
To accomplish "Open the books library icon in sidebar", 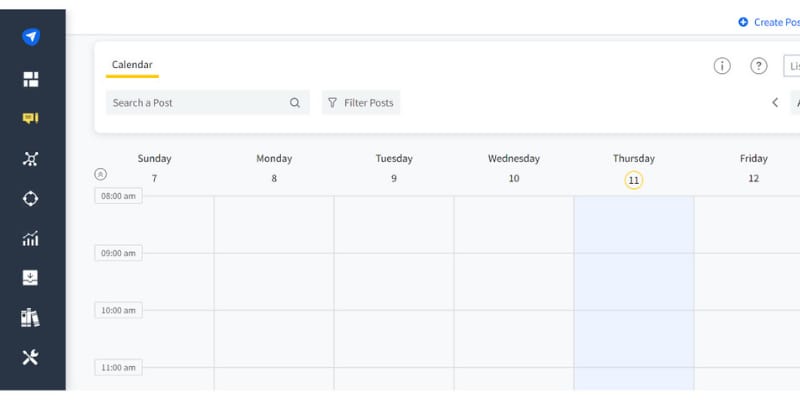I will [x=31, y=318].
